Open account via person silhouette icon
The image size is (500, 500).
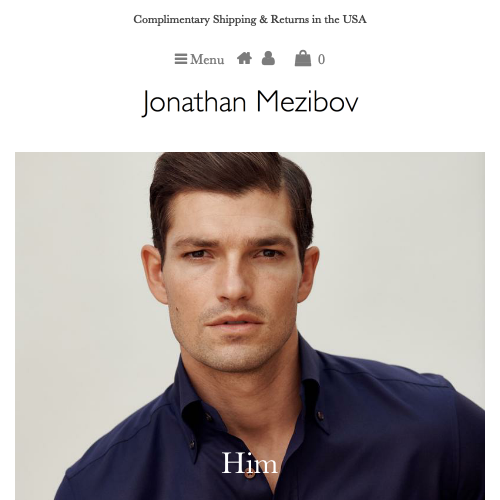(268, 58)
